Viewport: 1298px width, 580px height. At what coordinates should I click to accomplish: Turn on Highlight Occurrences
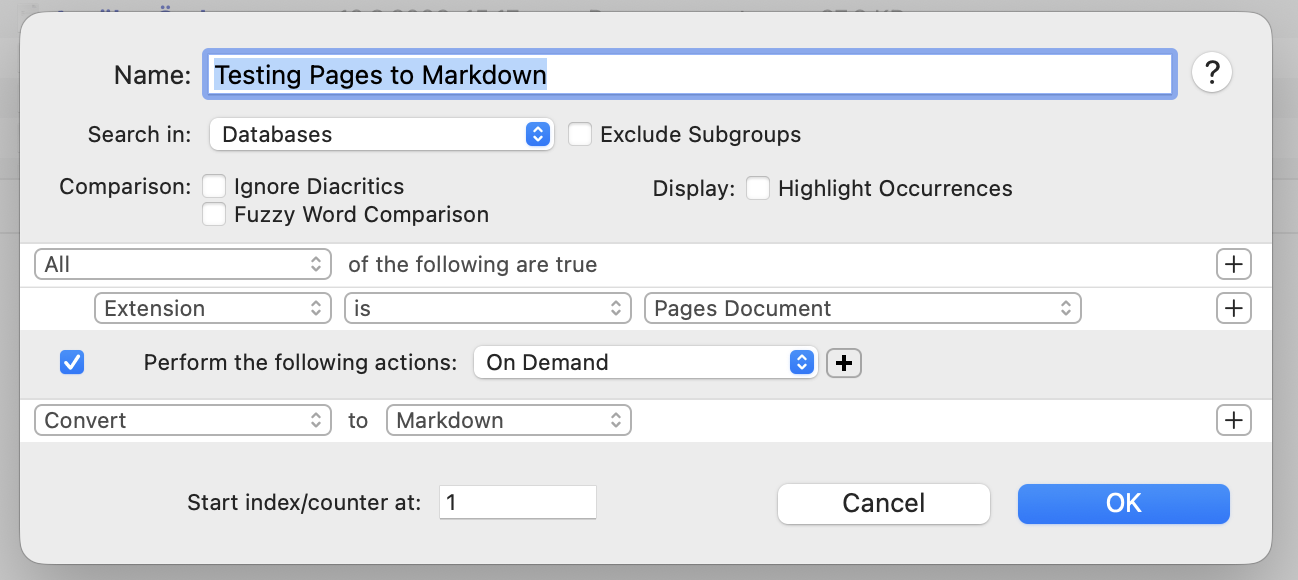(x=758, y=188)
